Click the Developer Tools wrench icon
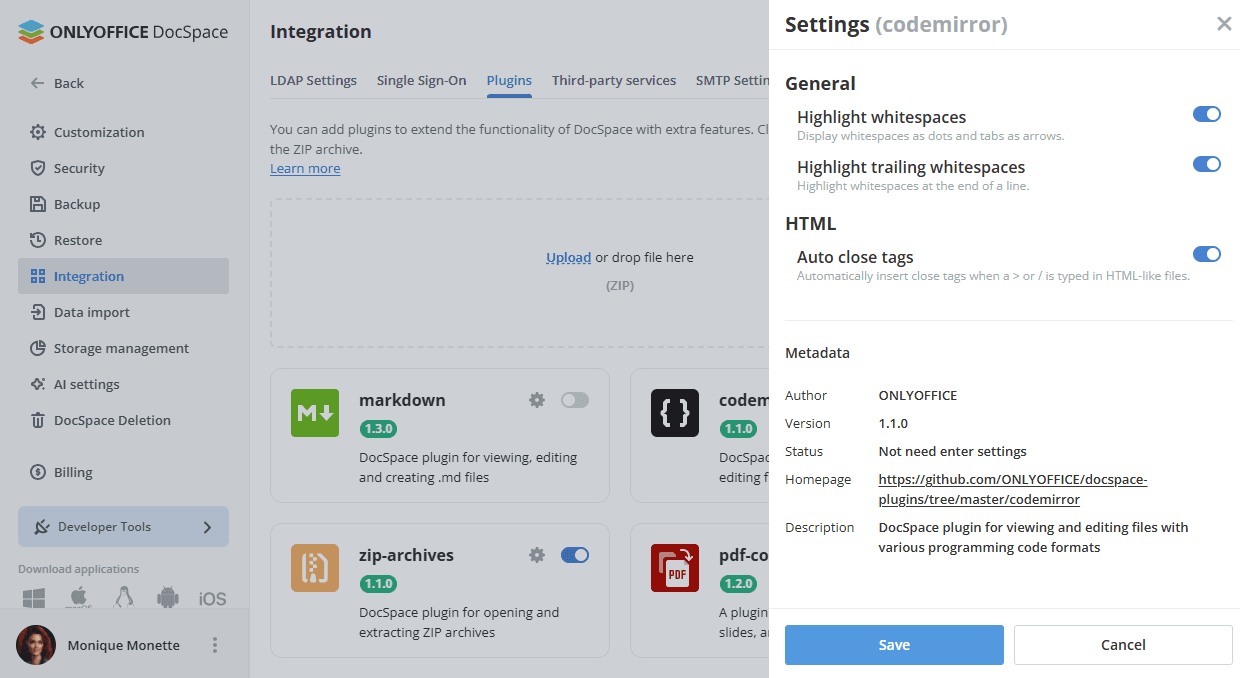Image resolution: width=1240 pixels, height=678 pixels. (42, 527)
